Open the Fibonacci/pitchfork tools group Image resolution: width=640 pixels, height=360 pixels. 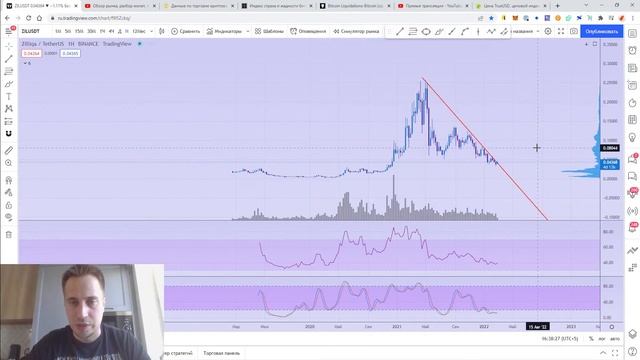click(x=9, y=71)
